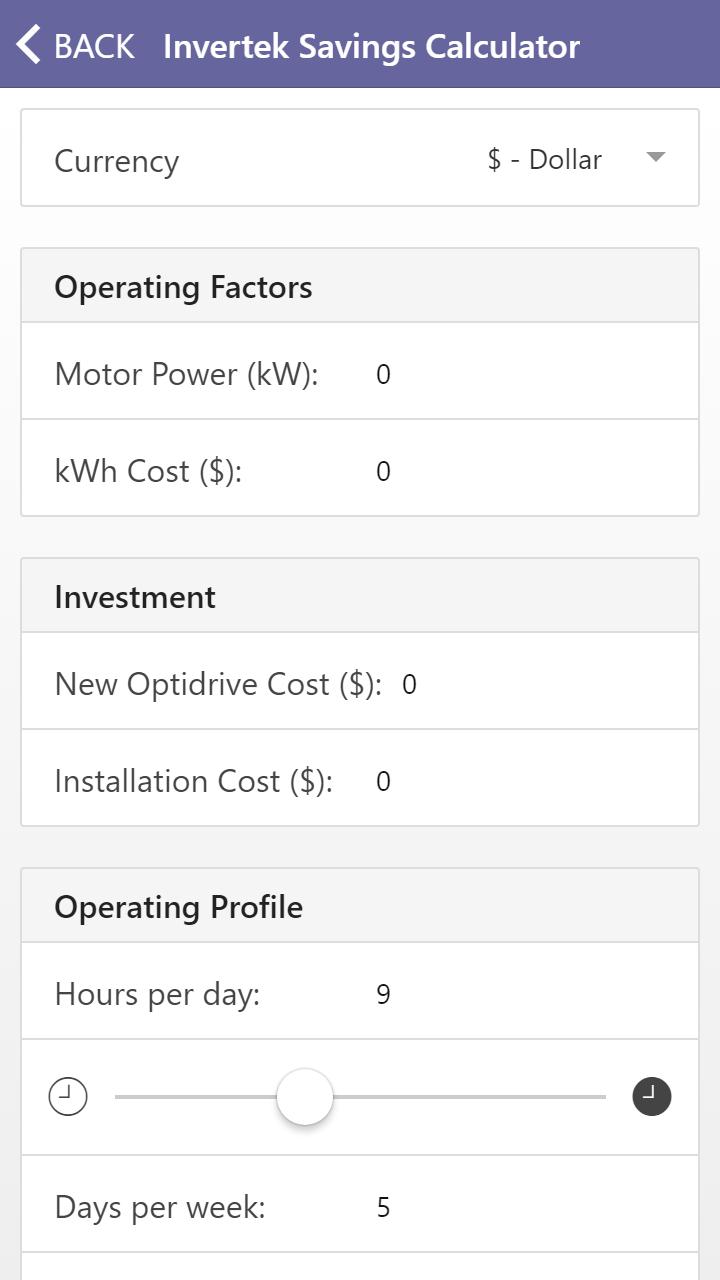This screenshot has height=1280, width=720.
Task: Click the Operating Profile section header
Action: (x=179, y=907)
